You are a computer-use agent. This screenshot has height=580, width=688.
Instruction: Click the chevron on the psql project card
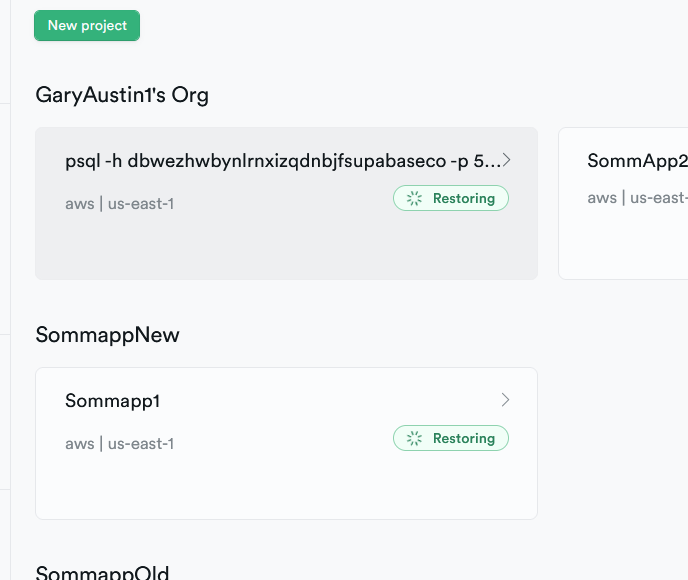click(506, 160)
